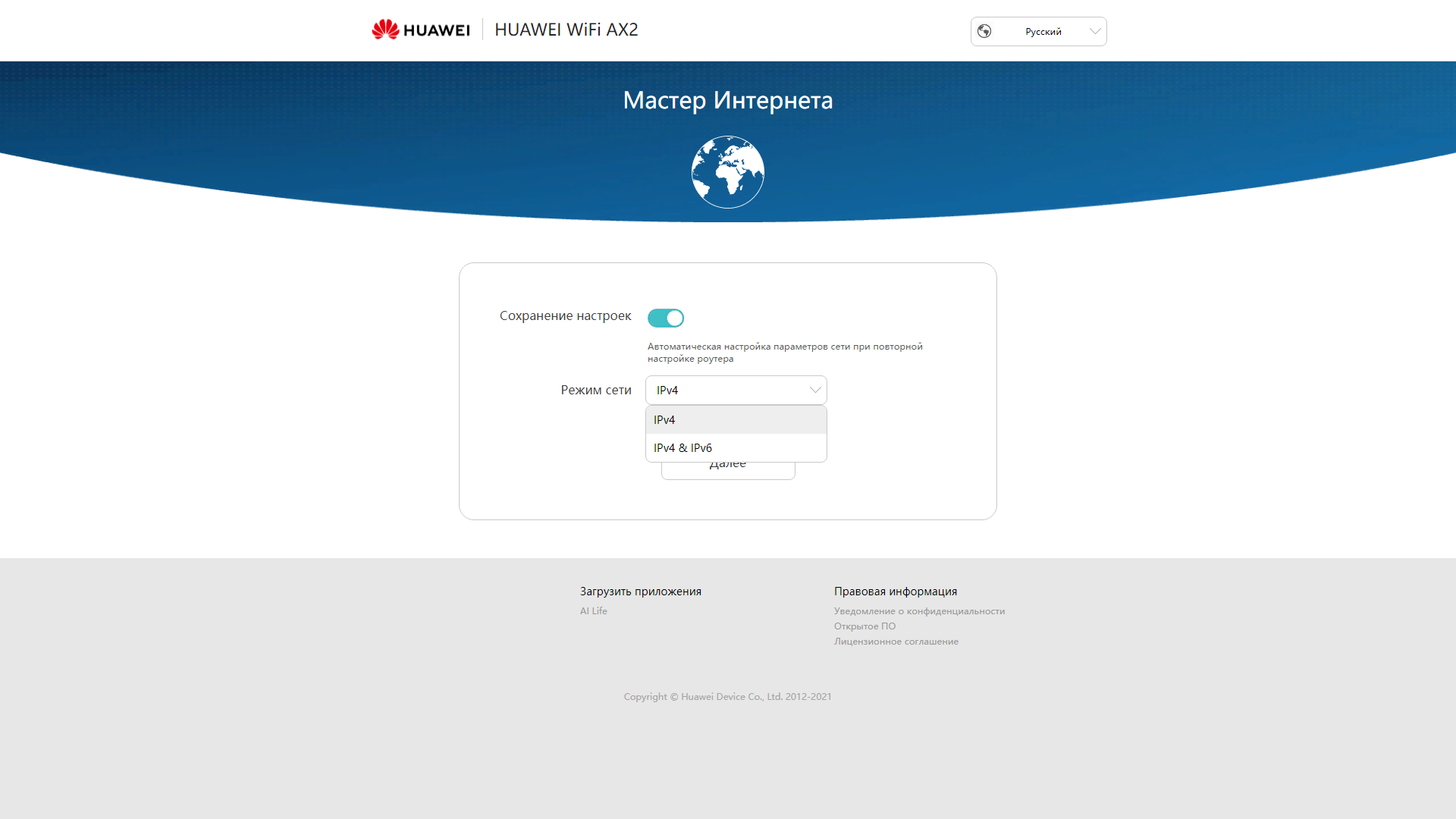
Task: Collapse the Режим сети dropdown arrow
Action: point(814,390)
